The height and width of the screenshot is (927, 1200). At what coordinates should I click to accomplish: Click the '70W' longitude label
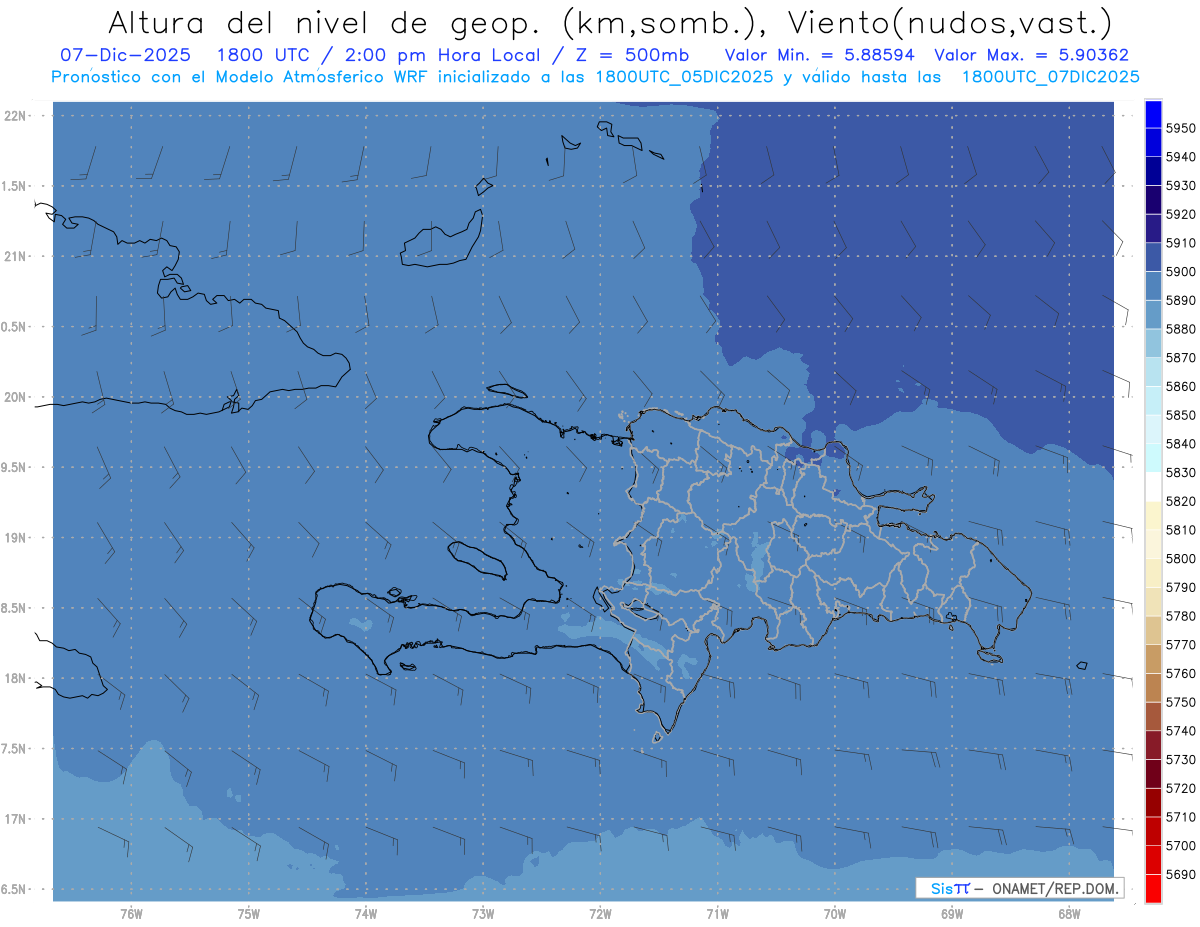point(835,914)
